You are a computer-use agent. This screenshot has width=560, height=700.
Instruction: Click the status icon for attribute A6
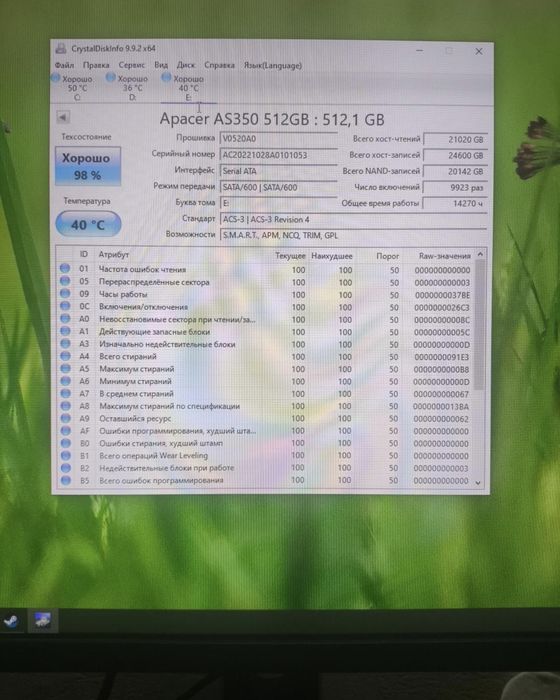(x=65, y=381)
